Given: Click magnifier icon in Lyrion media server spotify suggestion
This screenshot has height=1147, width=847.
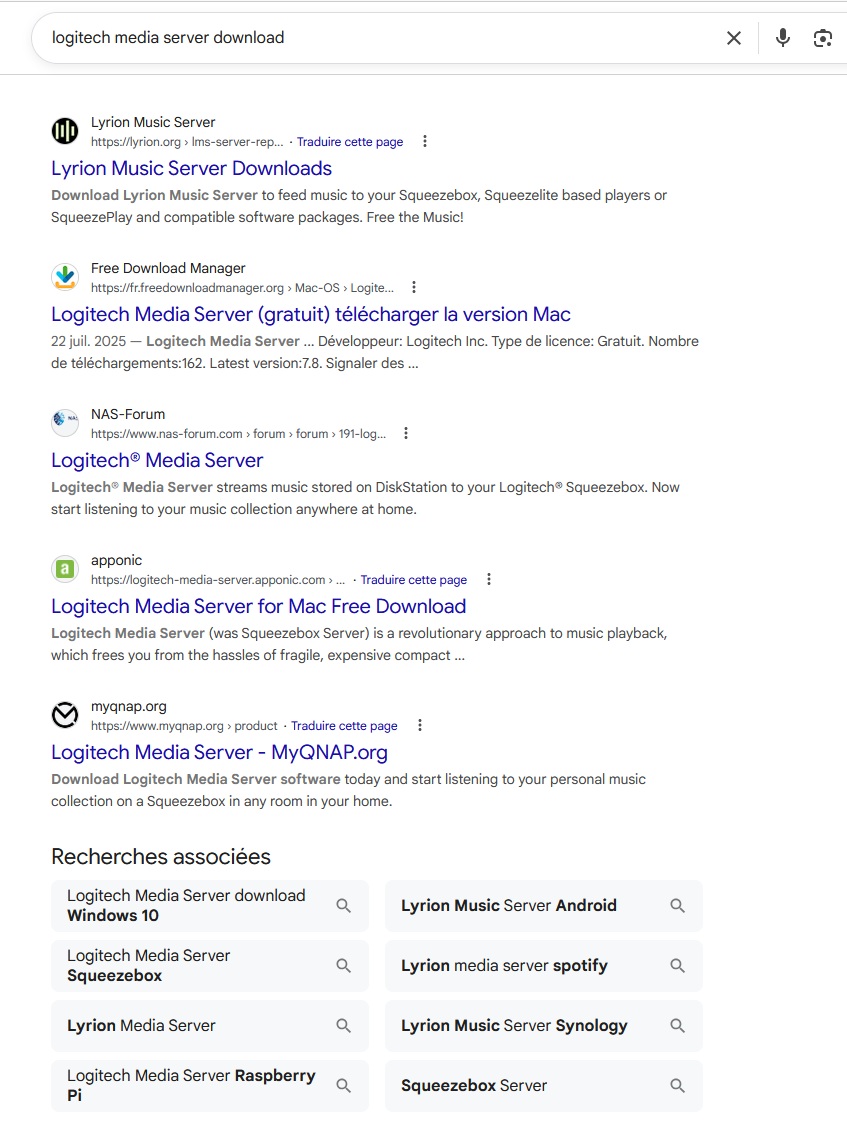Looking at the screenshot, I should point(677,966).
